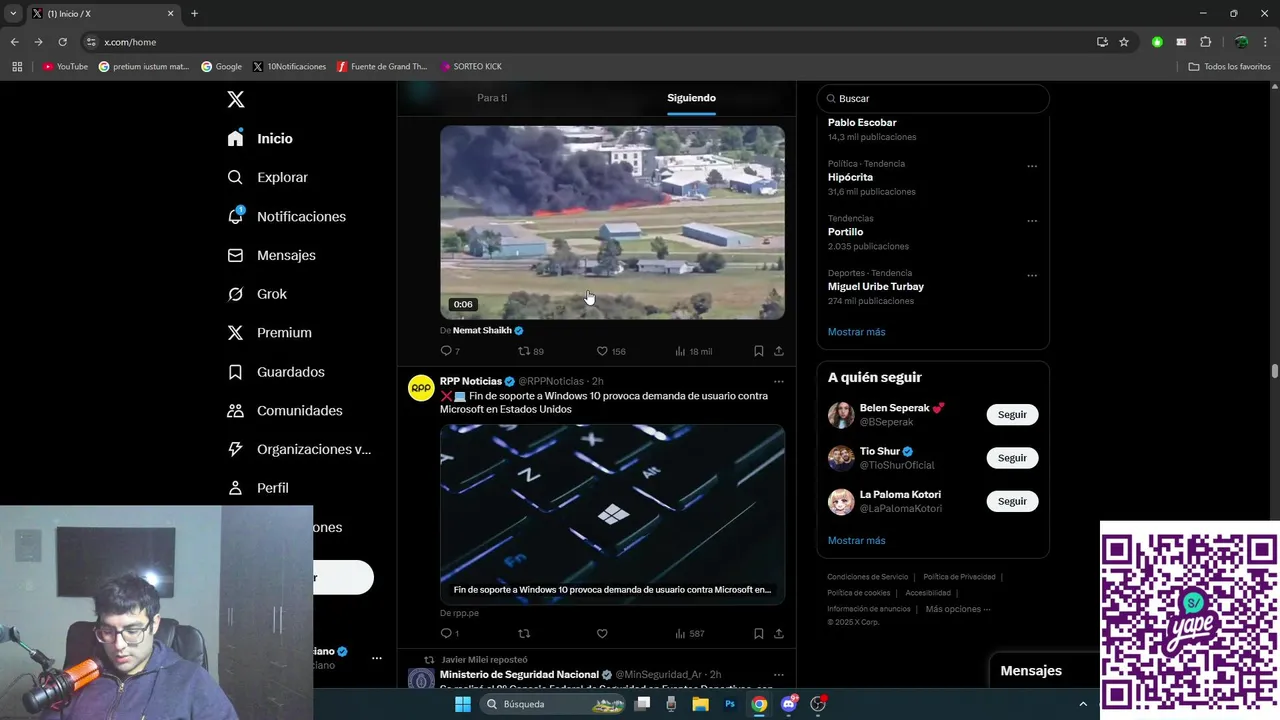
Task: View analytics of post with 587 views
Action: (690, 633)
